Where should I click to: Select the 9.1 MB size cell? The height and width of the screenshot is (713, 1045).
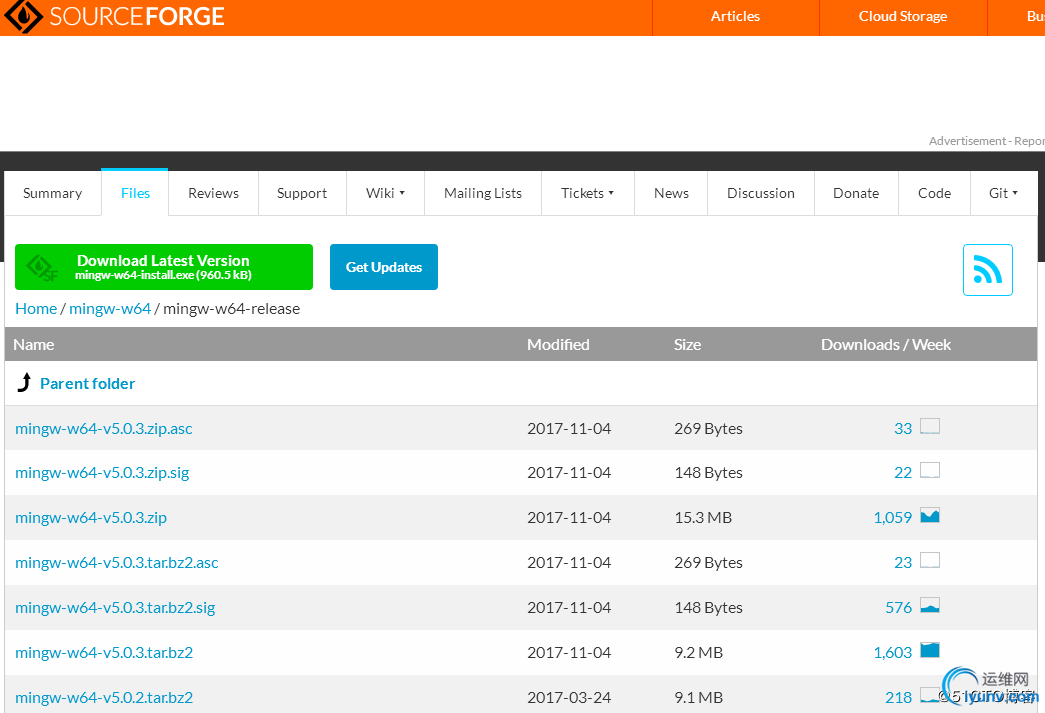698,698
